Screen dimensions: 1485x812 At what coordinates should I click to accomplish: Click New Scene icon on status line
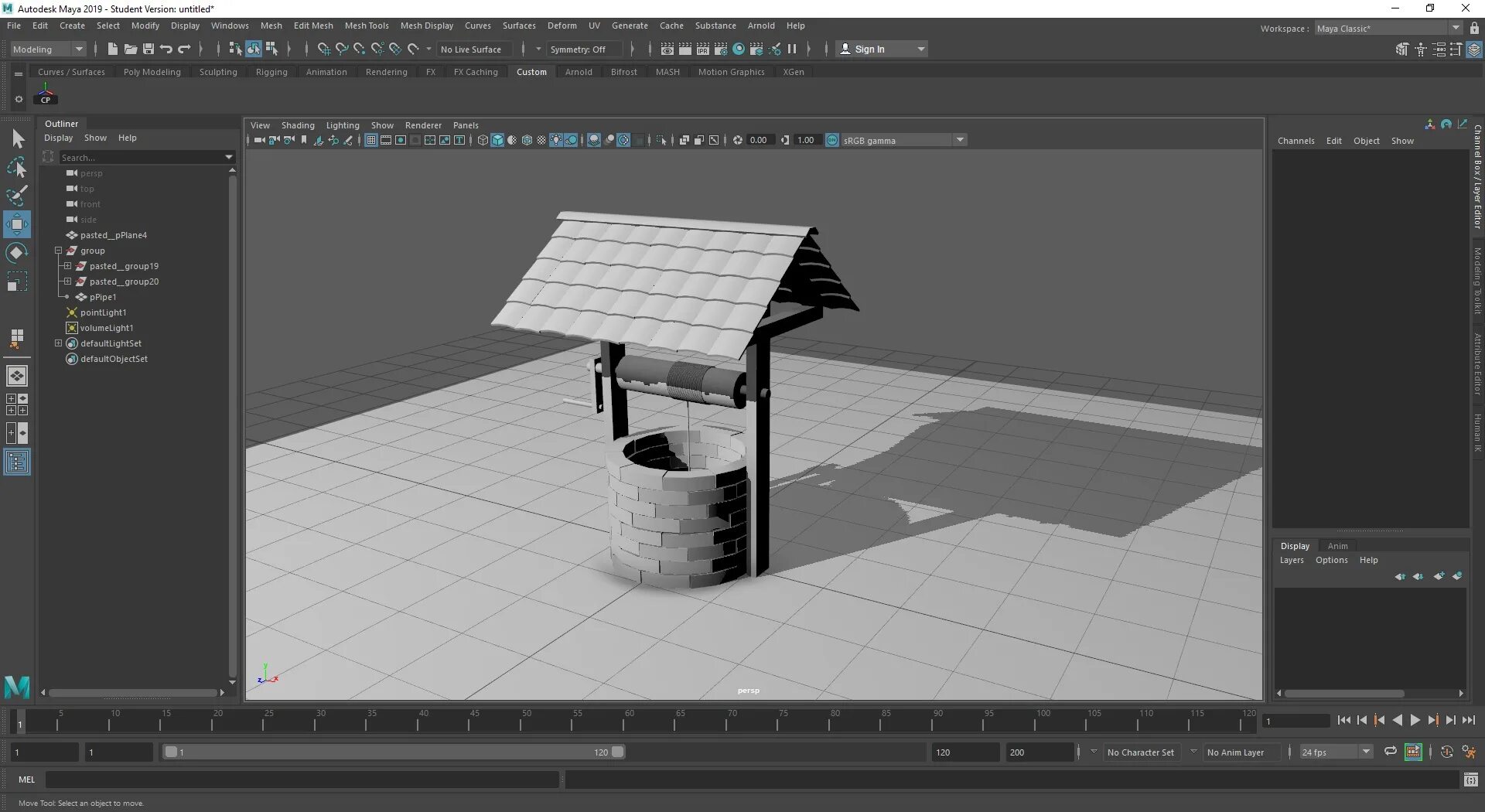[112, 49]
